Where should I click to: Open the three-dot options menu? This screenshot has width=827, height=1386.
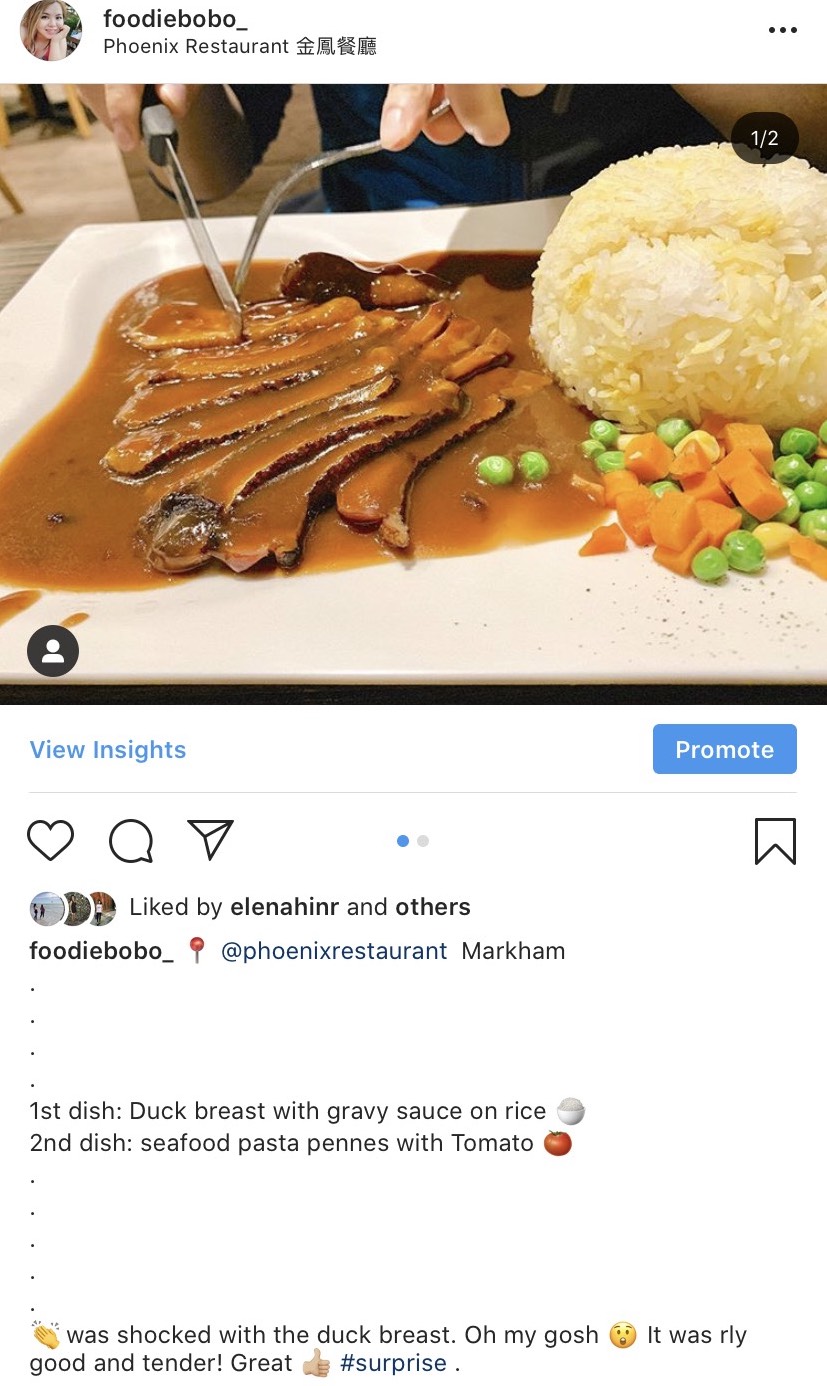tap(782, 30)
